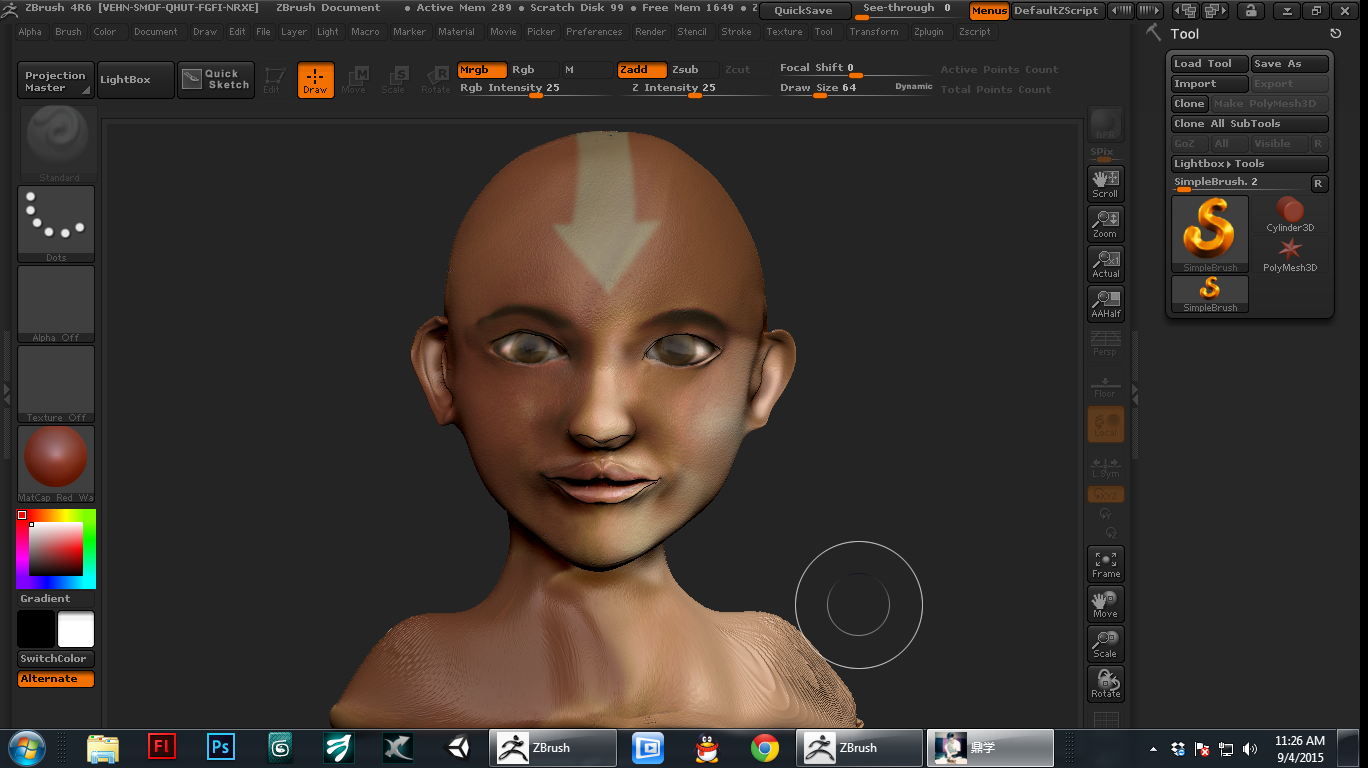Click the Scroll canvas icon
1368x768 pixels.
(x=1105, y=184)
